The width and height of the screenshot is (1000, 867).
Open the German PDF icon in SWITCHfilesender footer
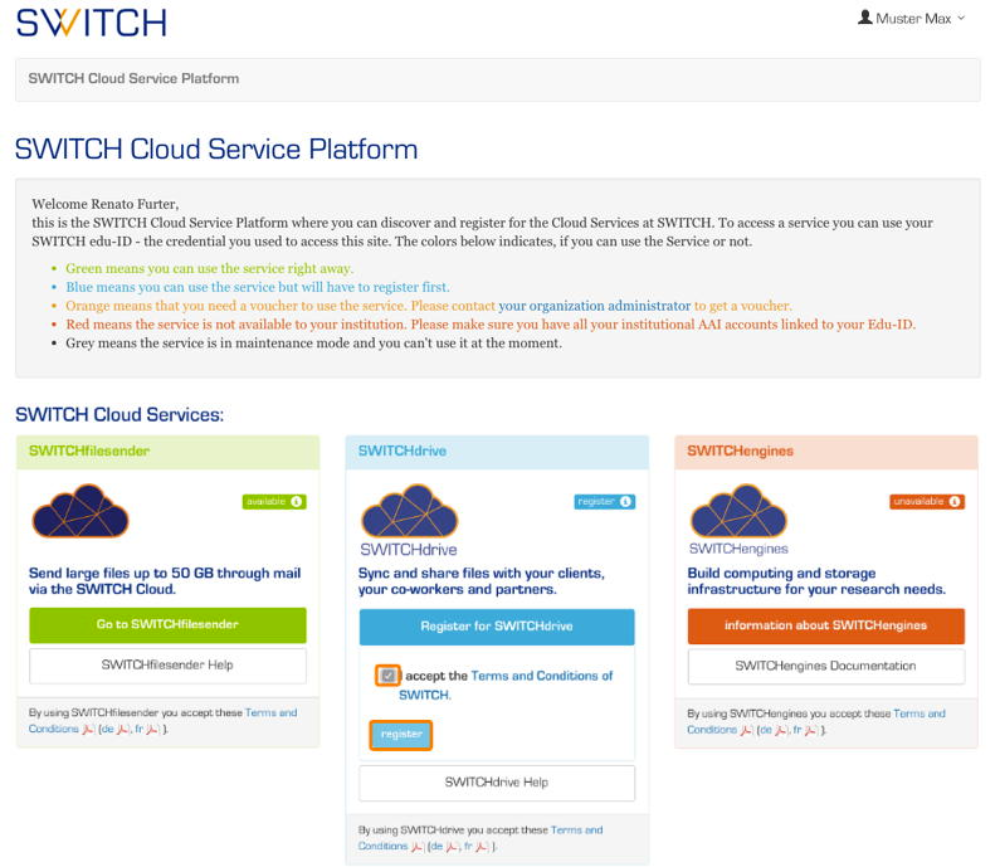(123, 729)
